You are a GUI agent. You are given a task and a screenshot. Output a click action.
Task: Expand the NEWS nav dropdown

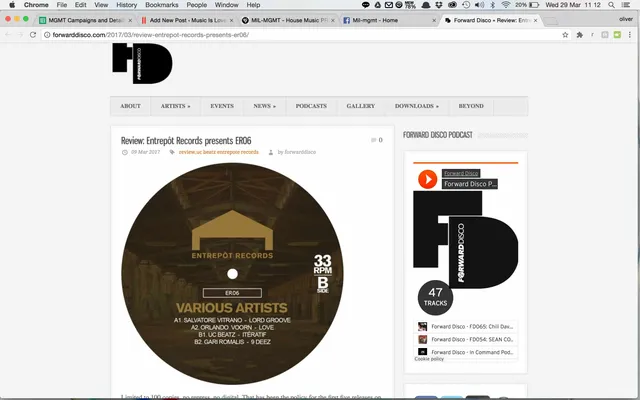pyautogui.click(x=264, y=106)
